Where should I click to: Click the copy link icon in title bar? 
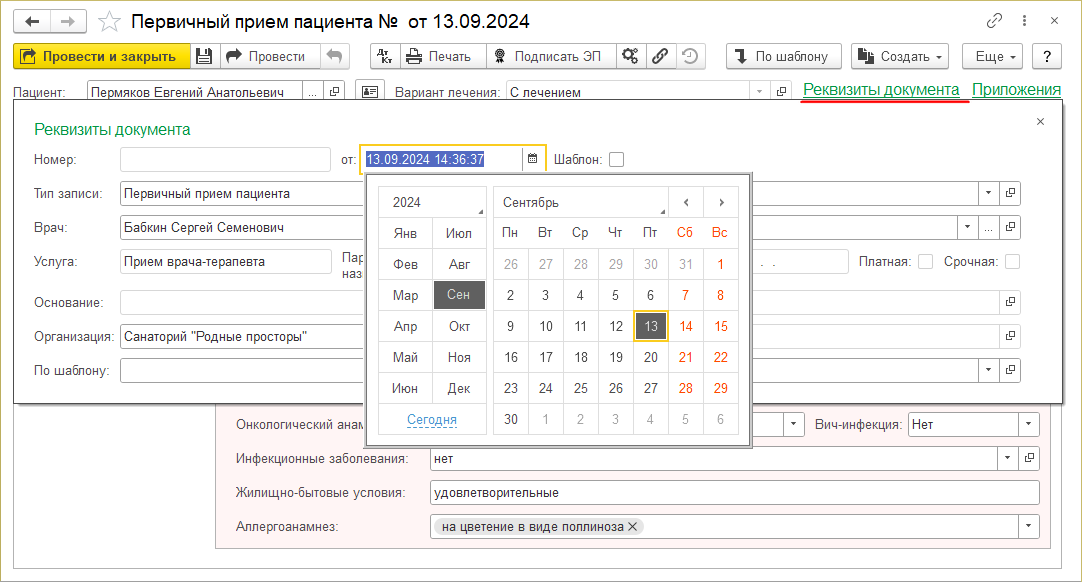(x=994, y=21)
